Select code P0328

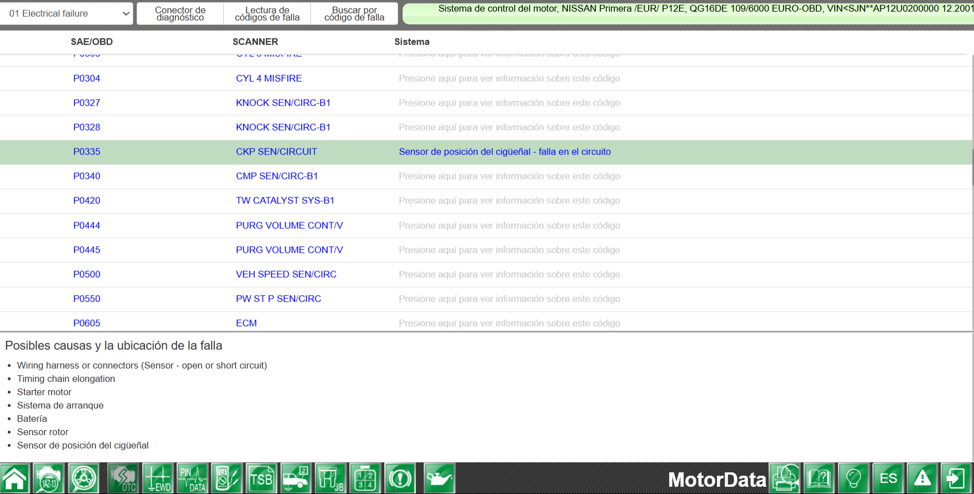point(86,127)
